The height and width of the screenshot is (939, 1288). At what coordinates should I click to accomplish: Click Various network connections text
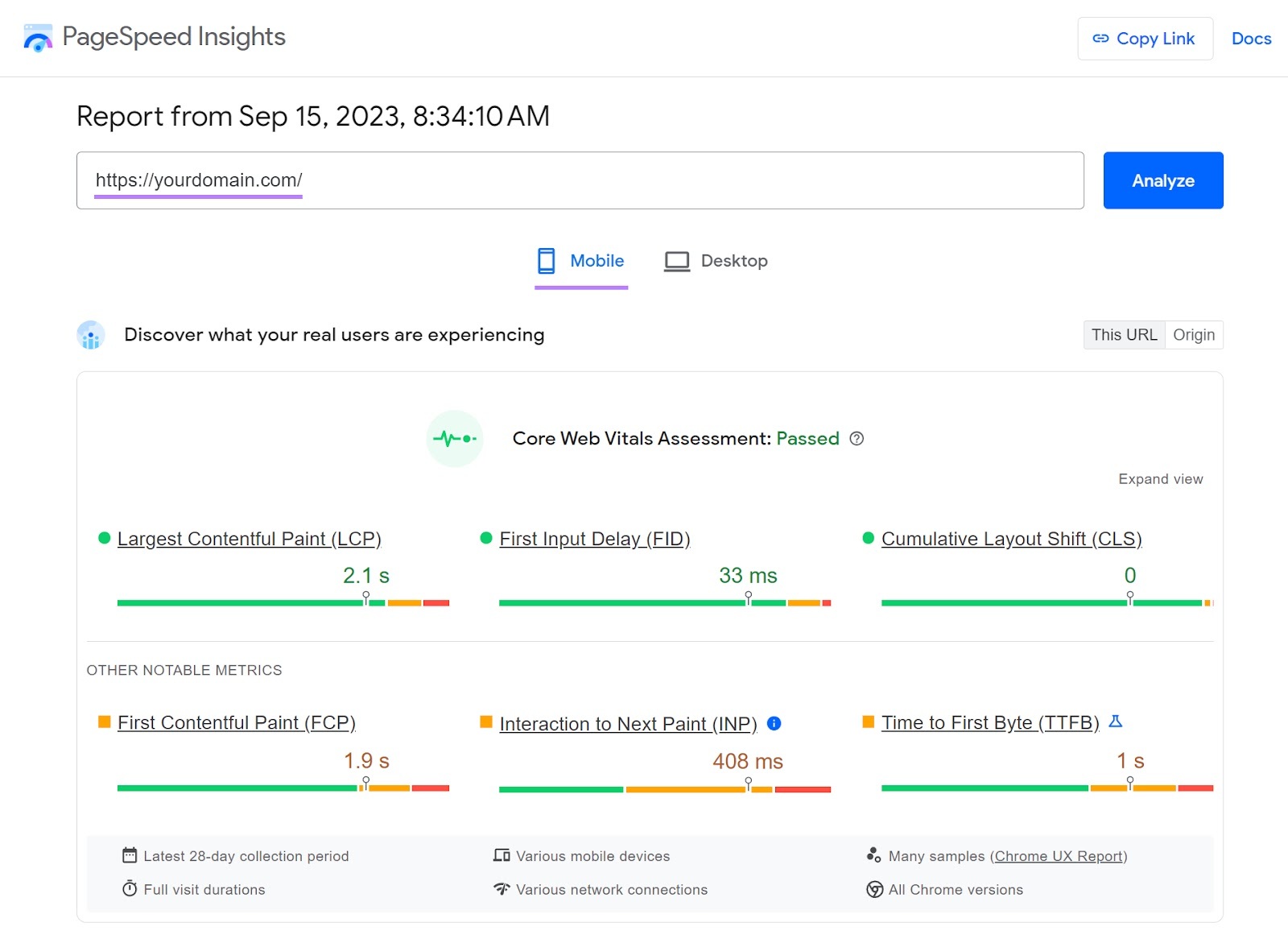[612, 890]
